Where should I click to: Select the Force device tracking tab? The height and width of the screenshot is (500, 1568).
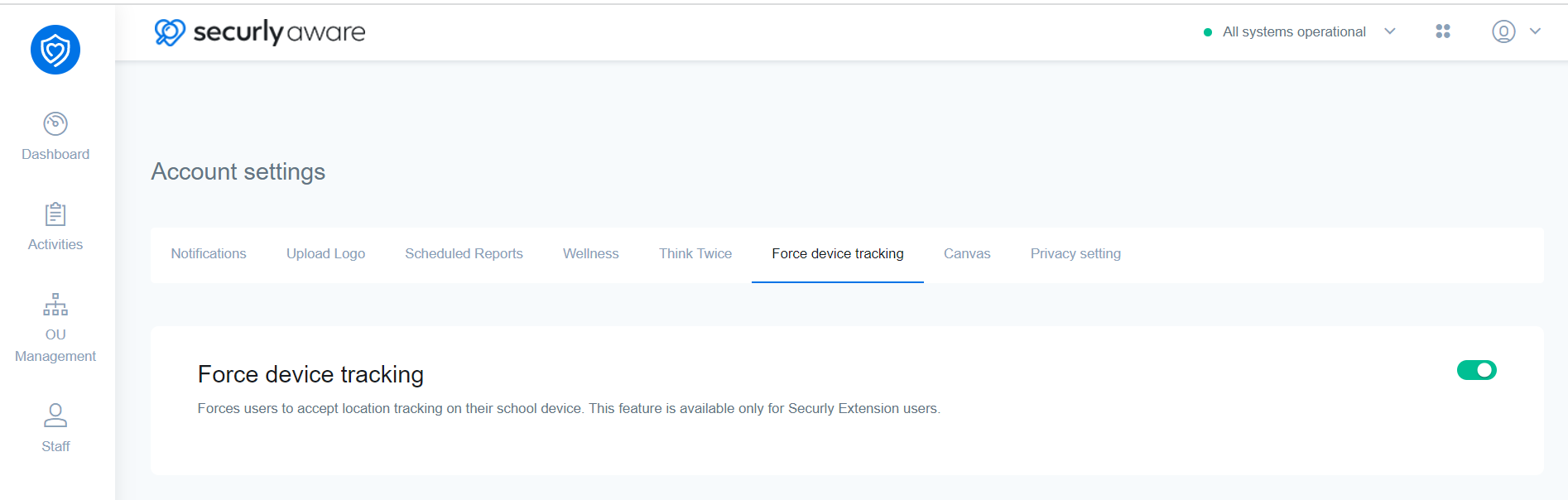(x=838, y=254)
